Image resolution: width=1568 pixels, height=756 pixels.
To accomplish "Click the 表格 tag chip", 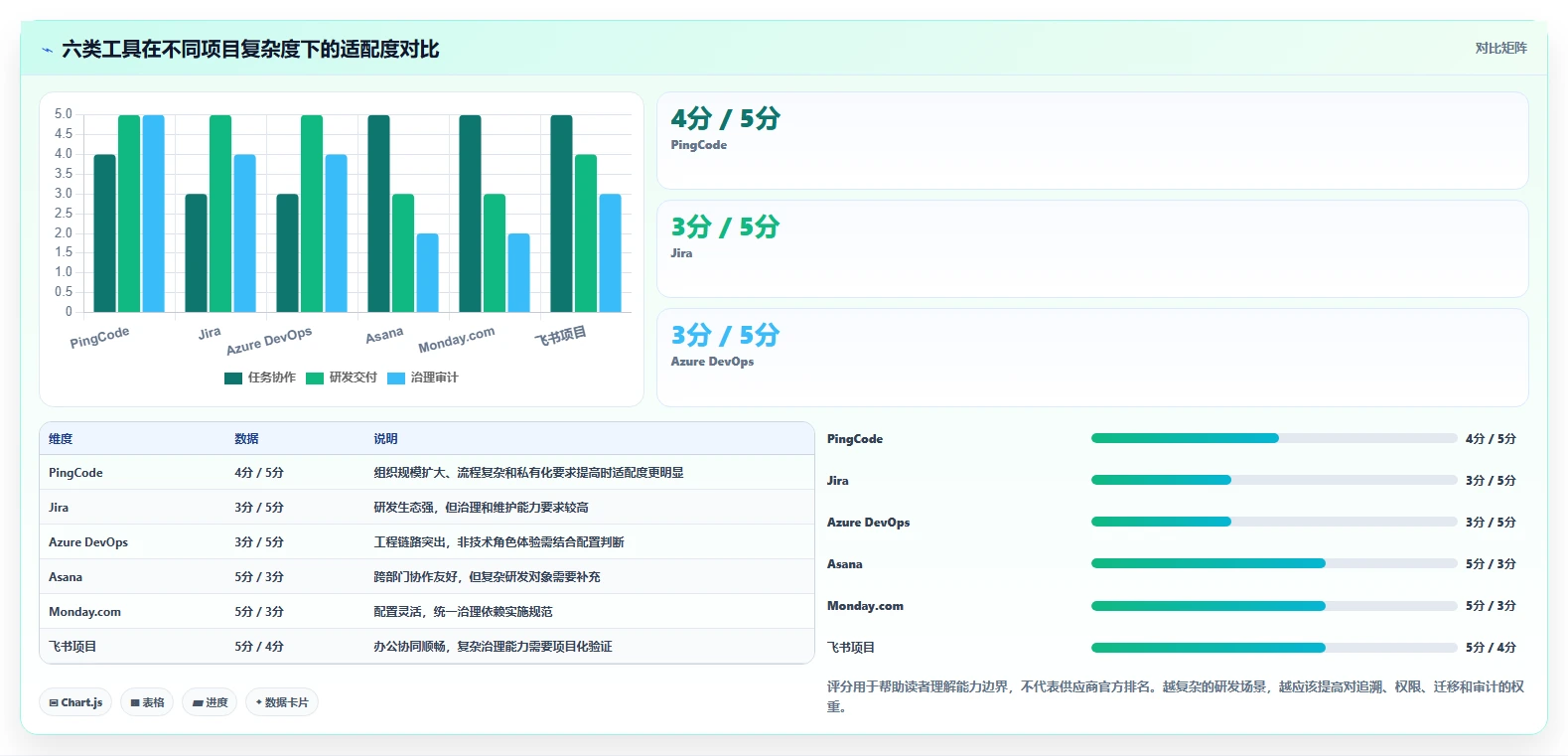I will (x=147, y=702).
